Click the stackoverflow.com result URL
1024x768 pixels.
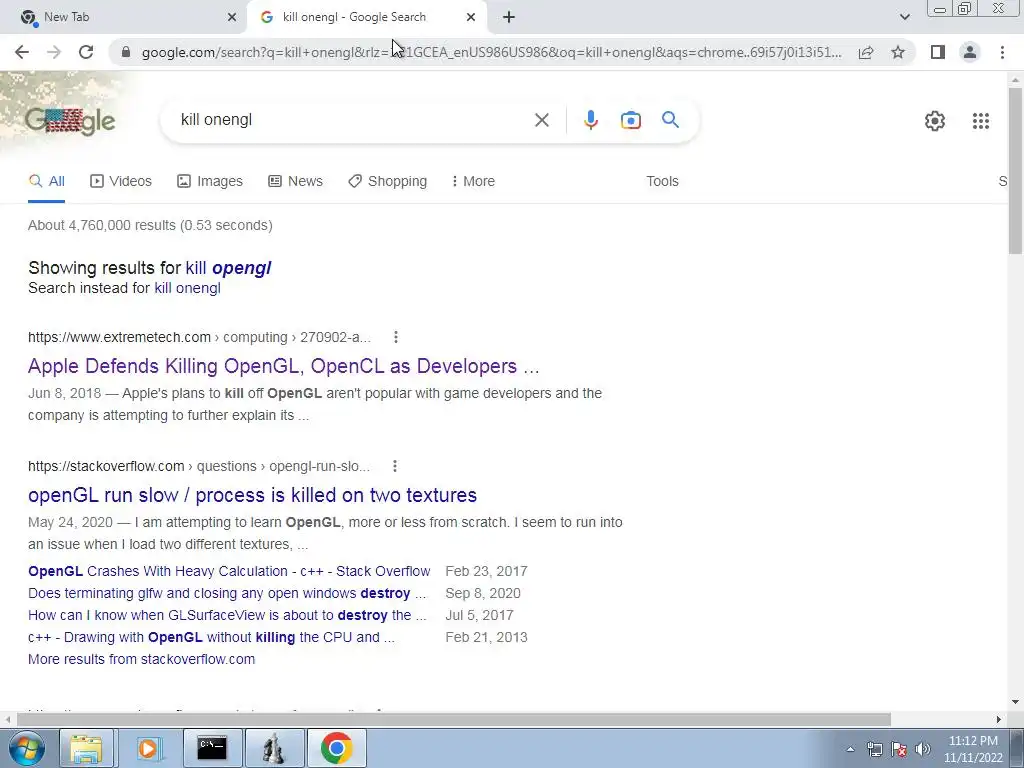pos(199,466)
